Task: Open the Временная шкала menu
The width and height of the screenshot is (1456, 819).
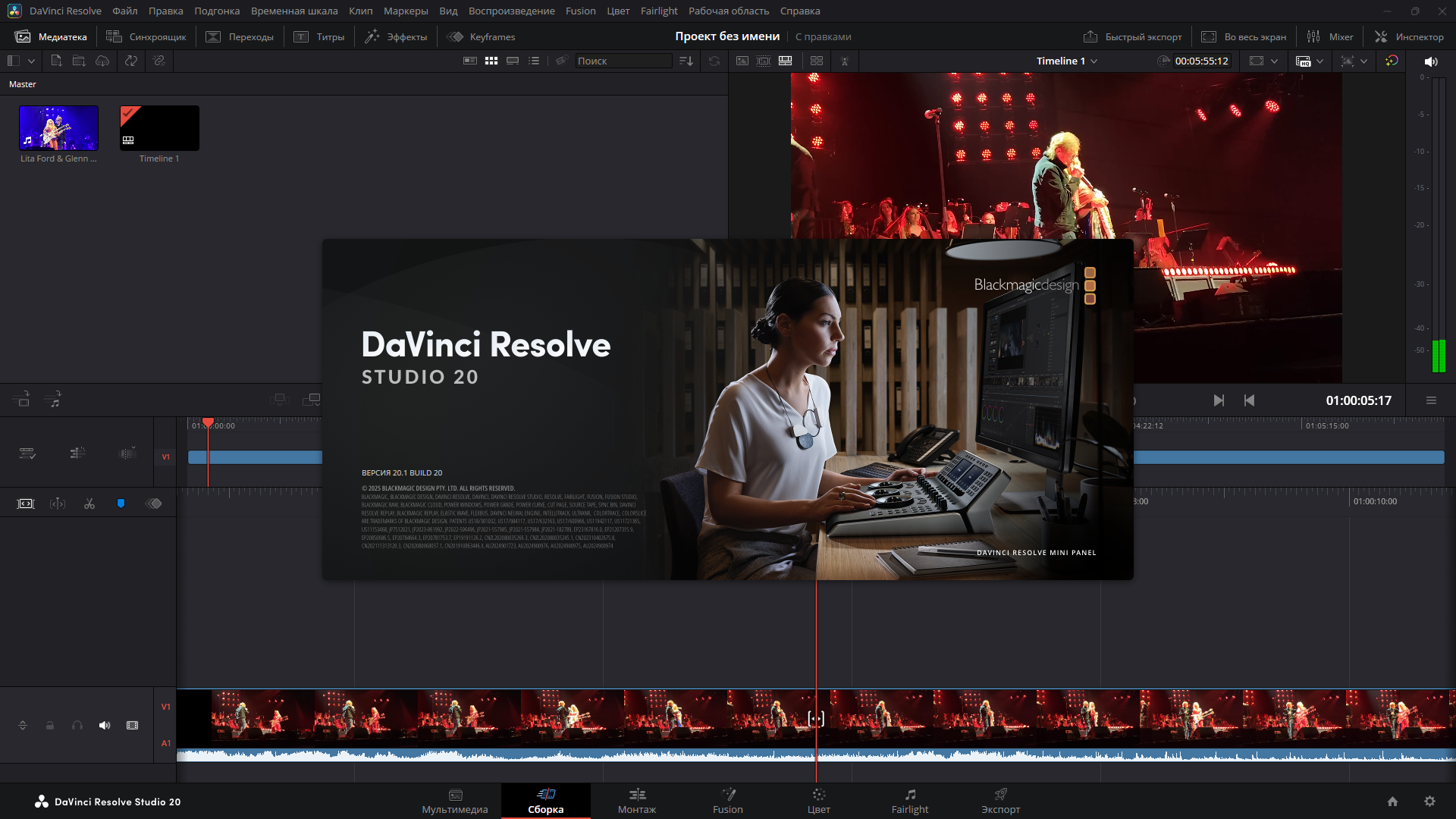Action: coord(294,11)
